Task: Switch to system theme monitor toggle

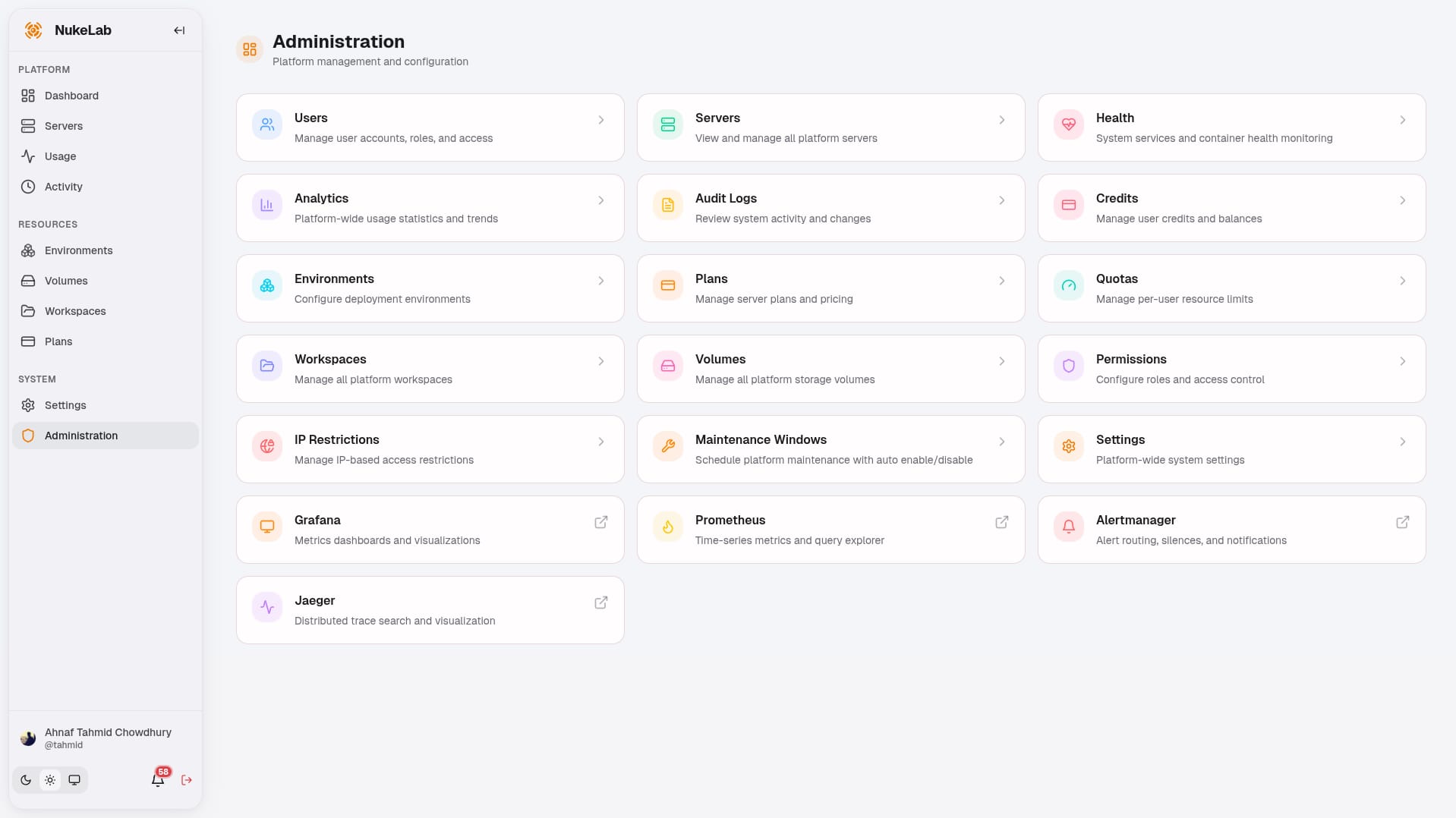Action: 74,780
